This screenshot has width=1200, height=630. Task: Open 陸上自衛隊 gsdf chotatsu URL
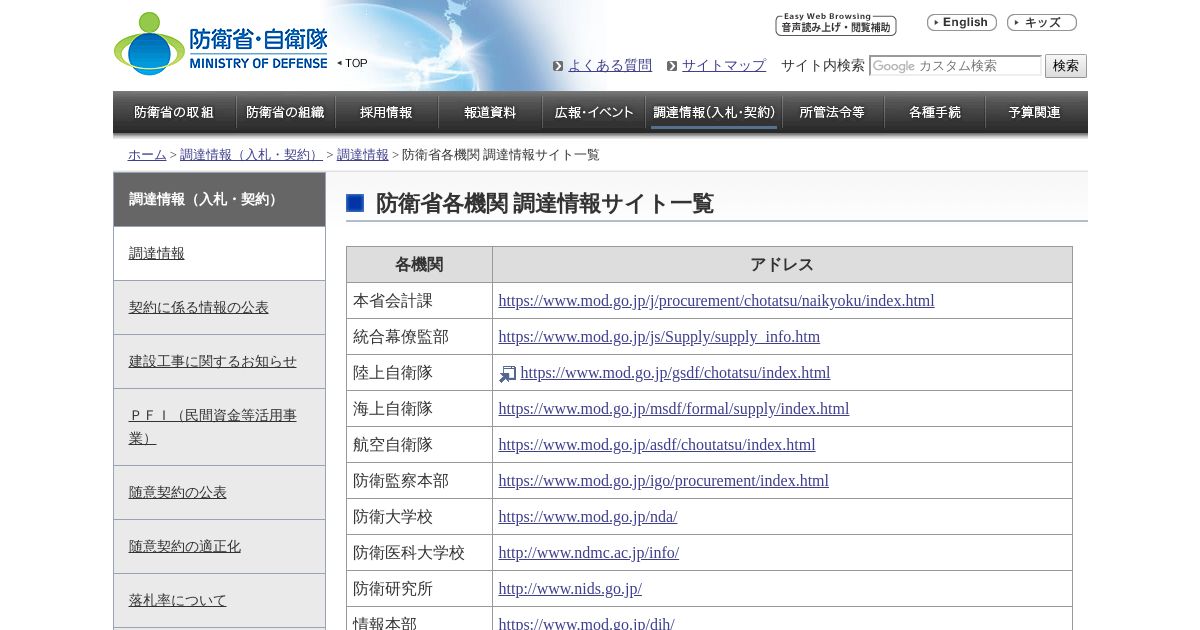(675, 373)
